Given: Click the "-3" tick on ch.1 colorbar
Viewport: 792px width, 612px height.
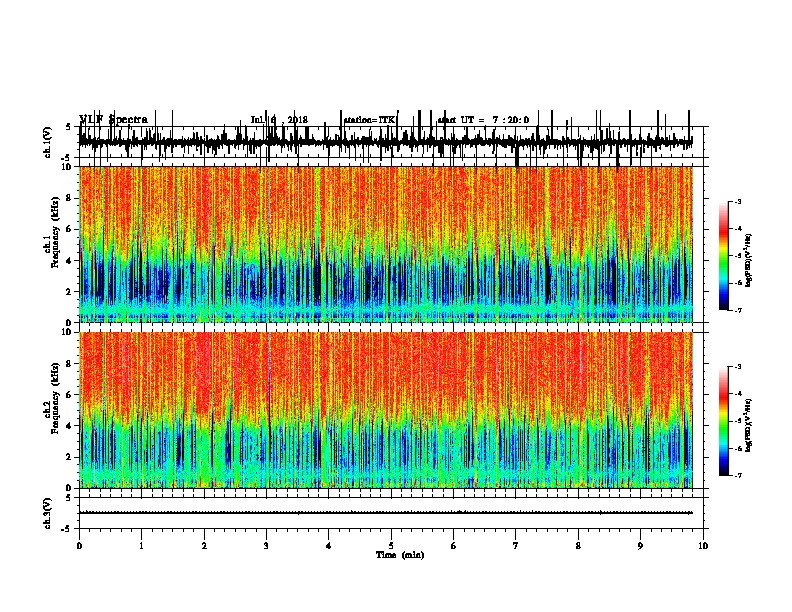Looking at the screenshot, I should pos(737,201).
